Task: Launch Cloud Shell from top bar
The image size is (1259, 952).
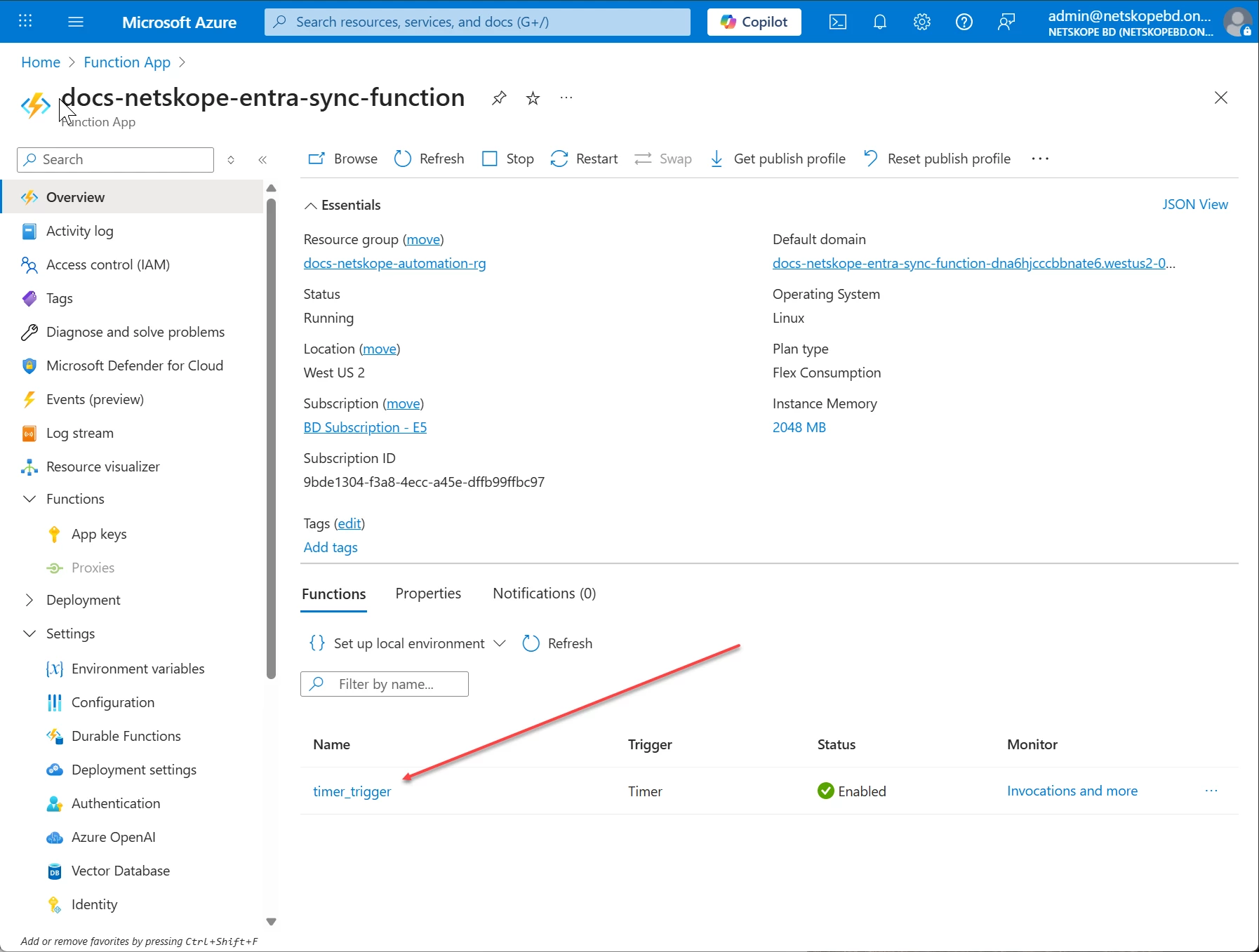Action: [x=838, y=22]
